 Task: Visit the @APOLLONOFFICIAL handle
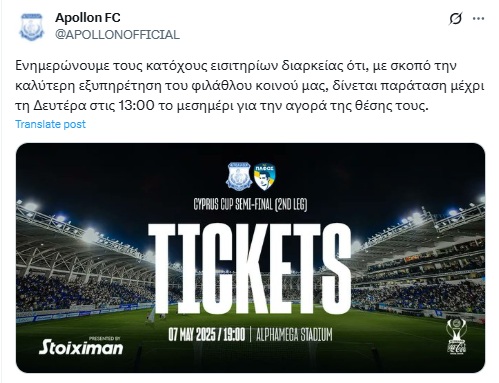[x=117, y=35]
